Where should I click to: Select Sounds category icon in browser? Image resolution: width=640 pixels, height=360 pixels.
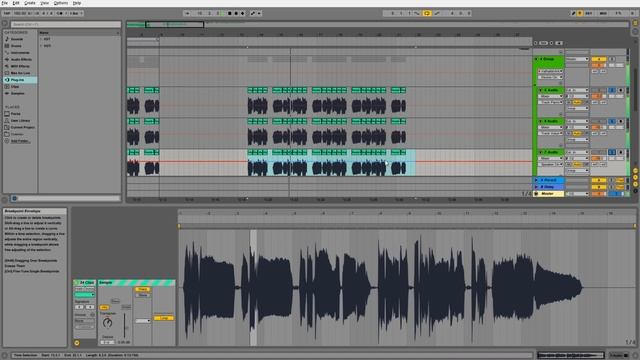pos(7,39)
